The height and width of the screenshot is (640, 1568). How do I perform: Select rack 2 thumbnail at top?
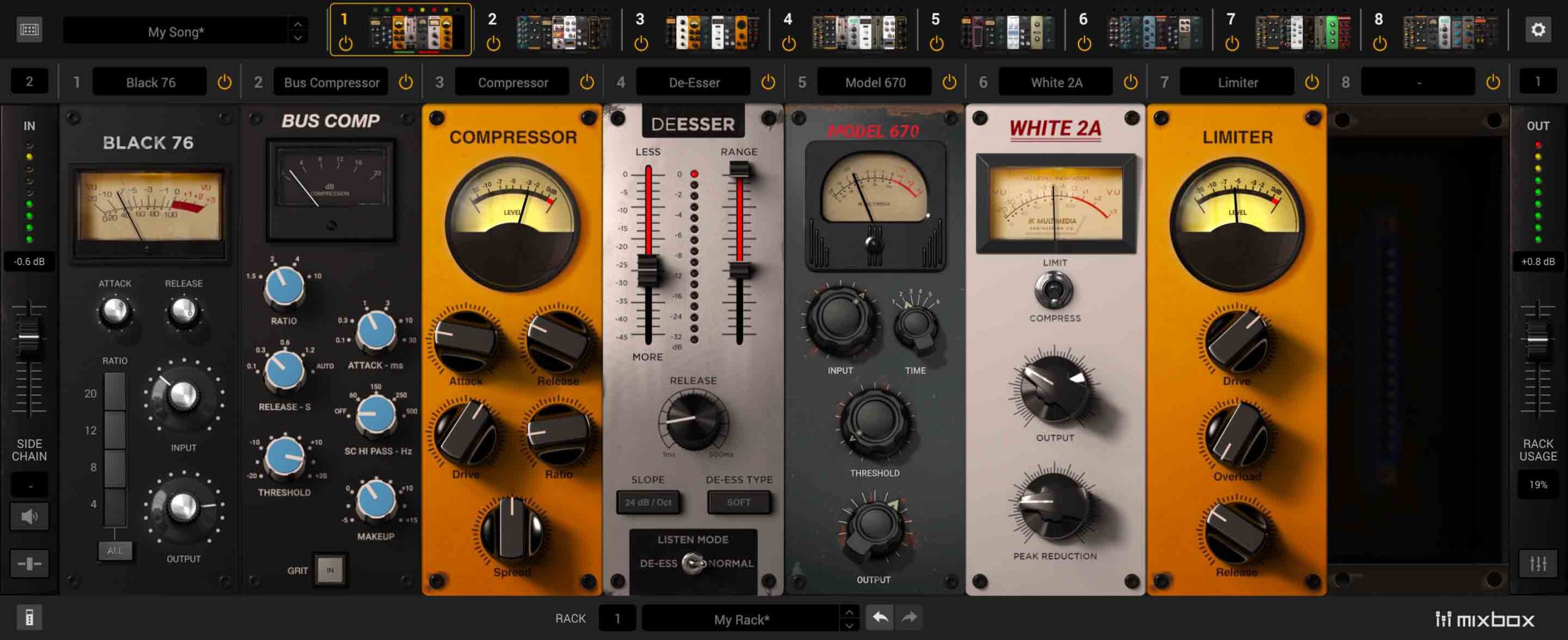click(x=563, y=31)
